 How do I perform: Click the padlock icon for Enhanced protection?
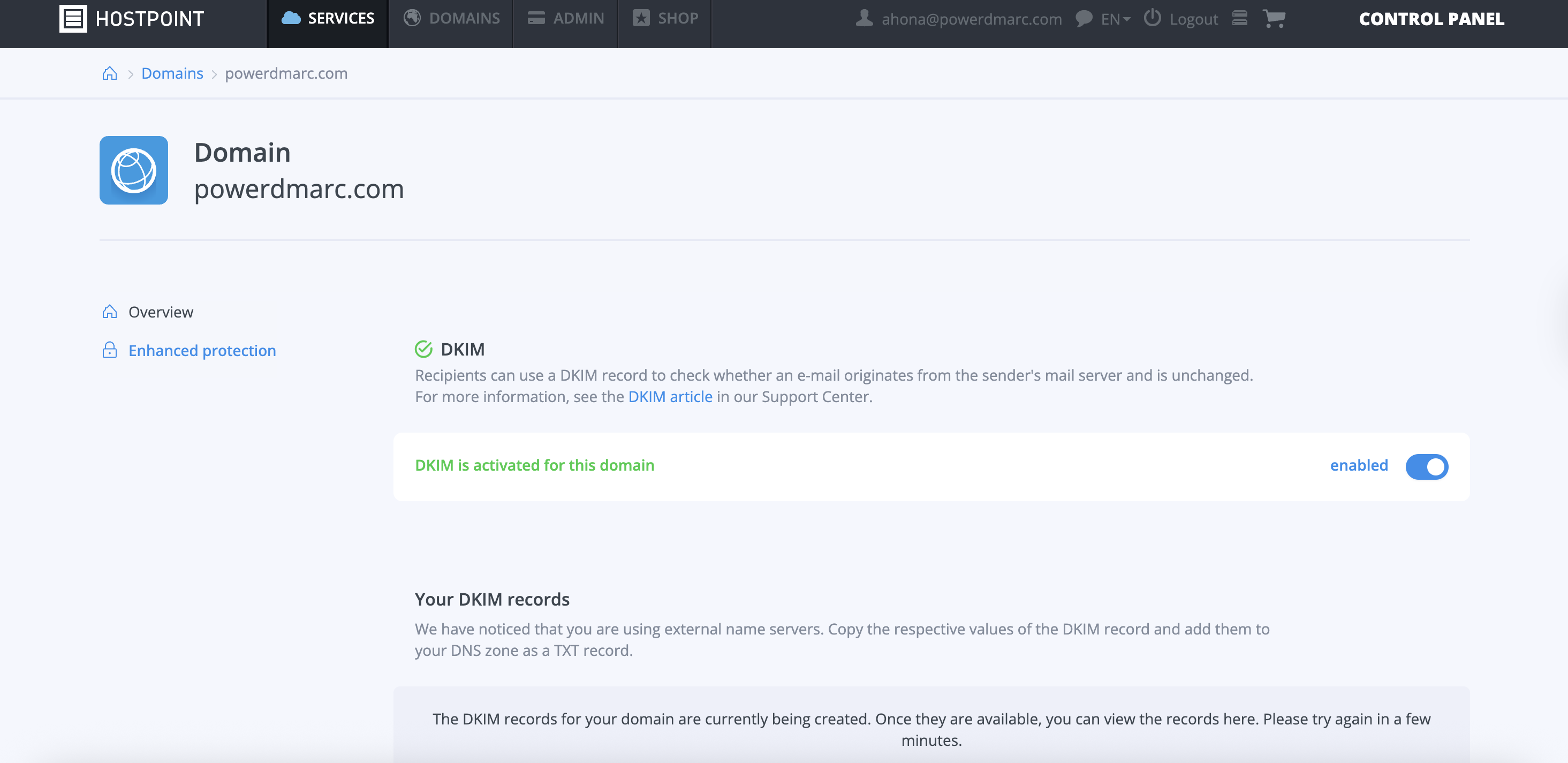coord(110,350)
